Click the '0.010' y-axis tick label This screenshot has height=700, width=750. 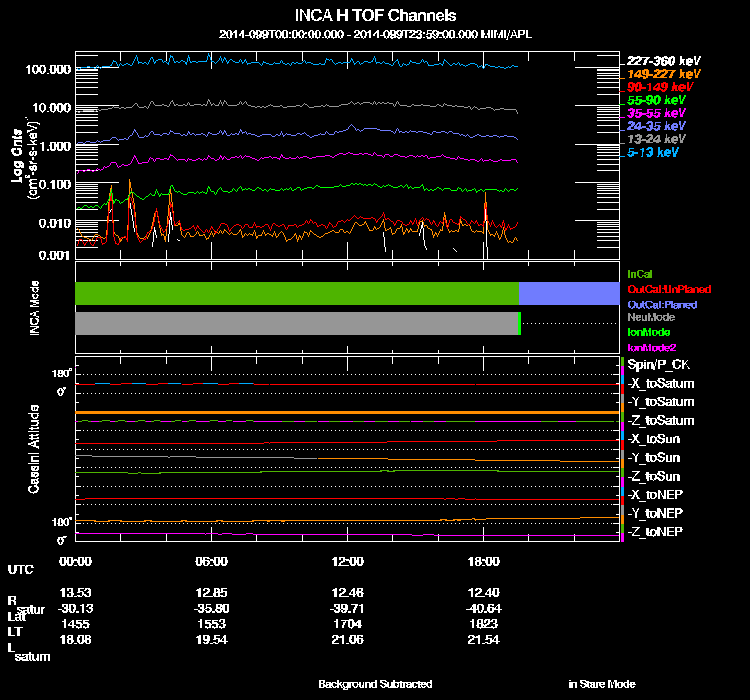[55, 223]
